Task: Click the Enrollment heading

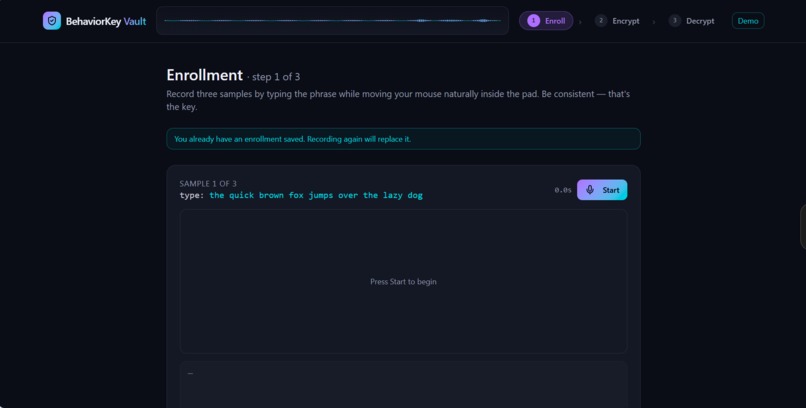Action: pyautogui.click(x=205, y=75)
